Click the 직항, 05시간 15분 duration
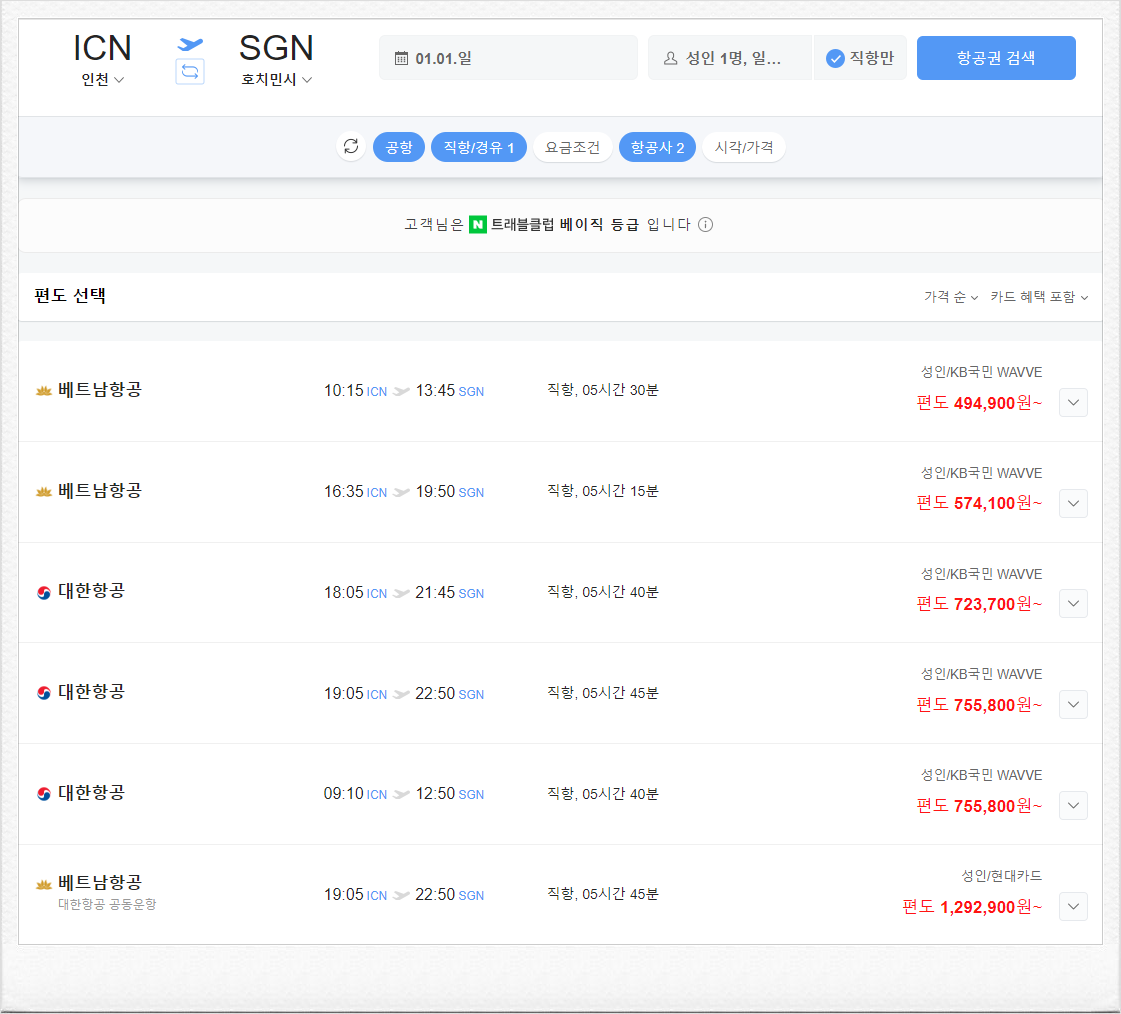The width and height of the screenshot is (1121, 1014). click(603, 491)
